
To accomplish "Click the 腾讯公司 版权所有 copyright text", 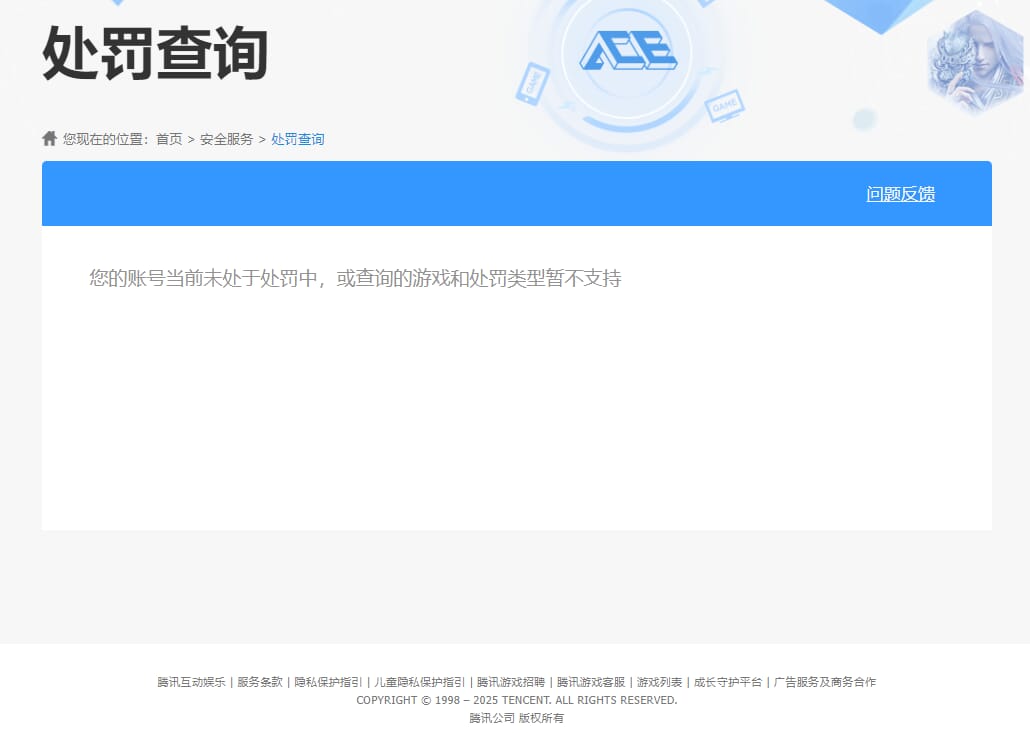I will pos(515,718).
